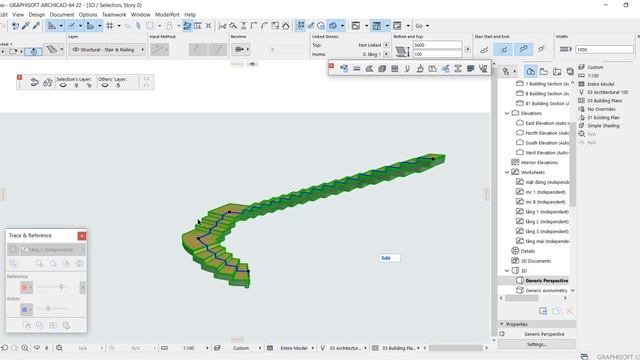Image resolution: width=640 pixels, height=360 pixels.
Task: Click the monitor screen icon in floating toolbar
Action: click(x=470, y=69)
